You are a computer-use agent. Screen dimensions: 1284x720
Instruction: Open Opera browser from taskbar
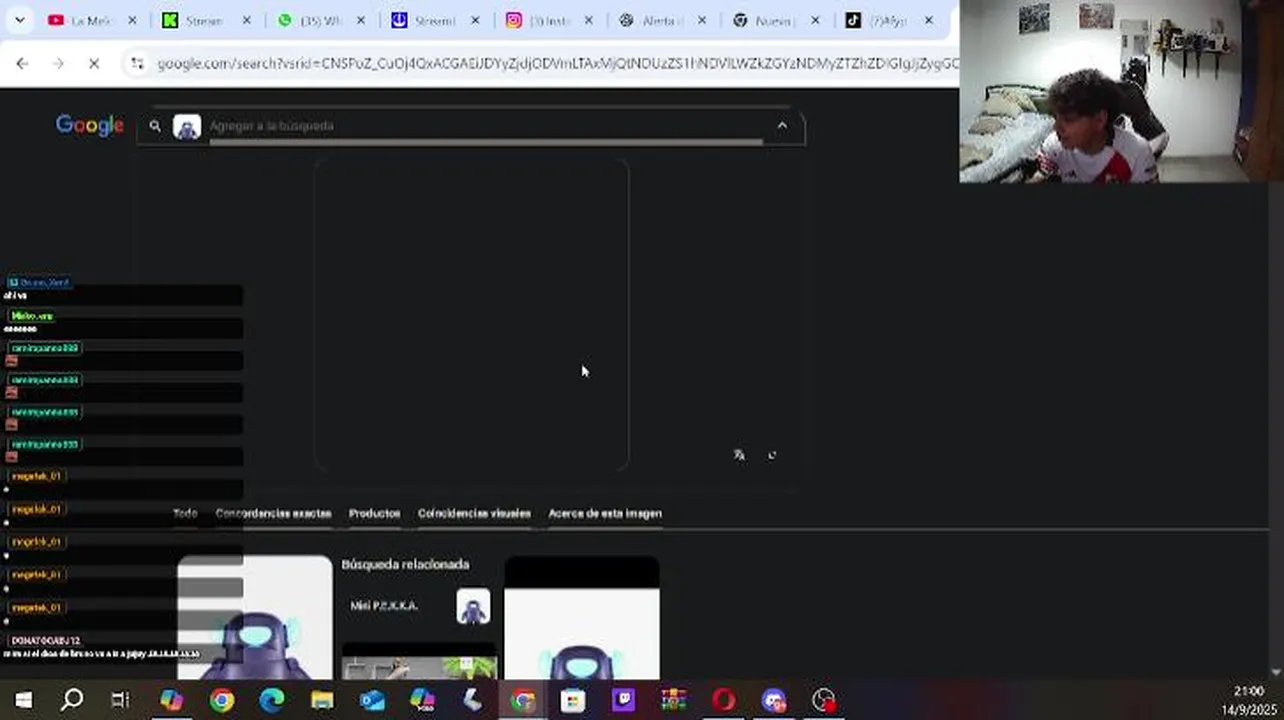point(723,700)
